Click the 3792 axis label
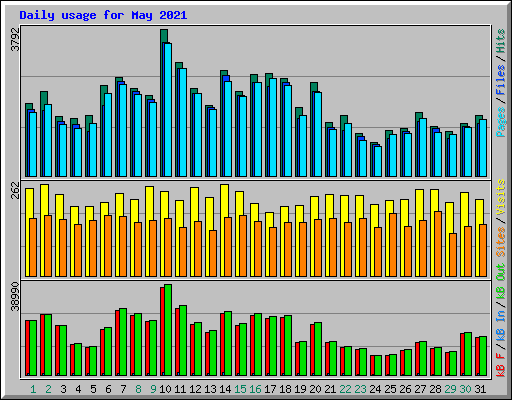This screenshot has width=512, height=400. click(15, 39)
